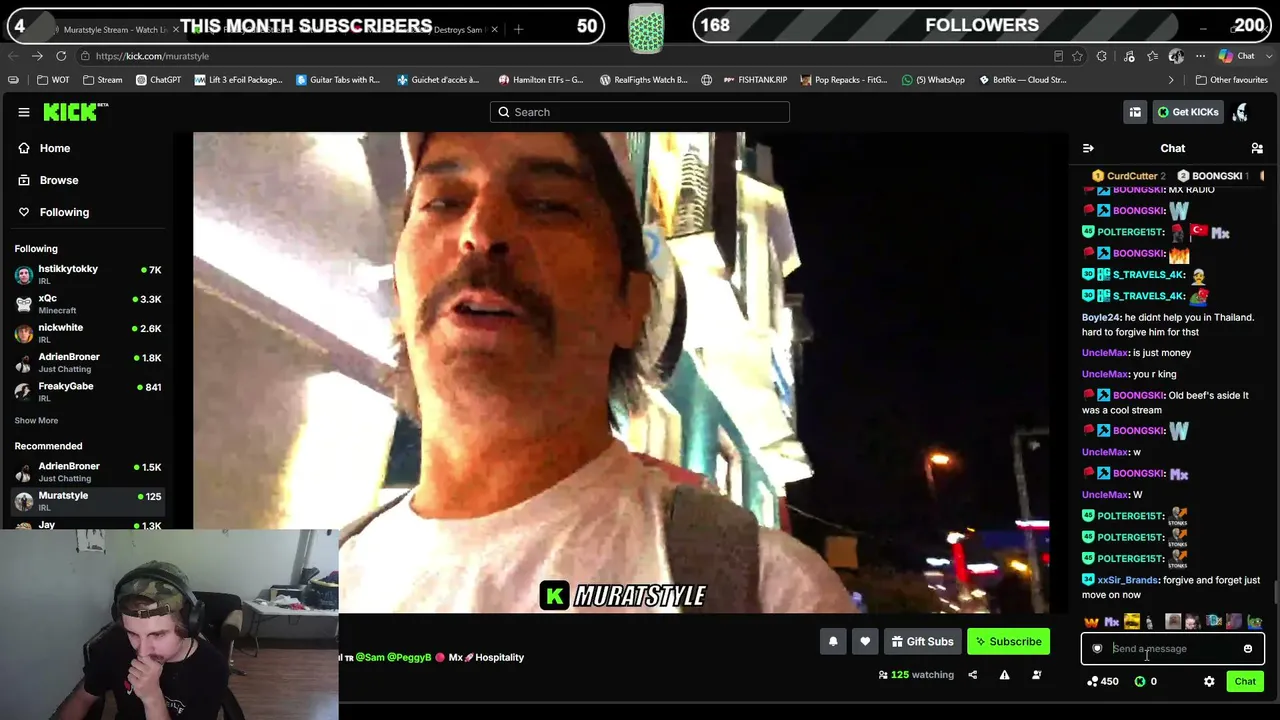This screenshot has height=720, width=1280.
Task: Click the 125 watching viewer count
Action: tap(916, 675)
